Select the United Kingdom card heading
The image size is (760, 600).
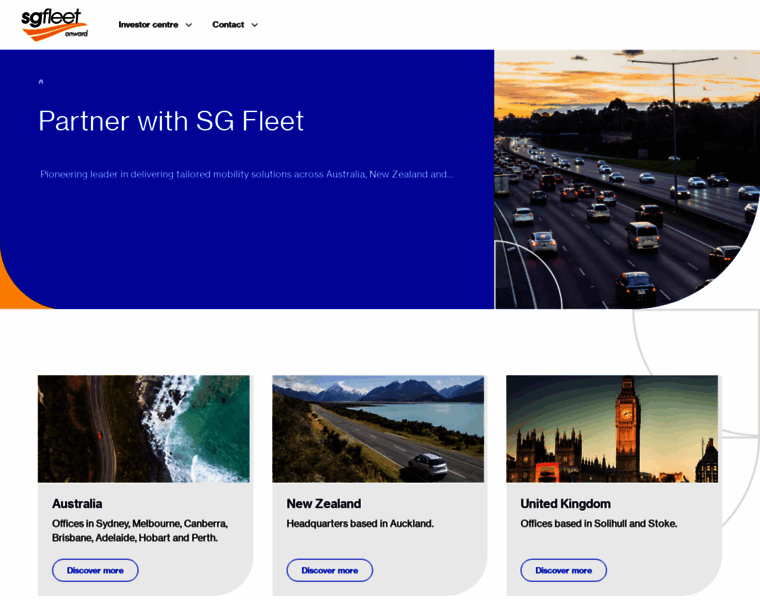(566, 504)
